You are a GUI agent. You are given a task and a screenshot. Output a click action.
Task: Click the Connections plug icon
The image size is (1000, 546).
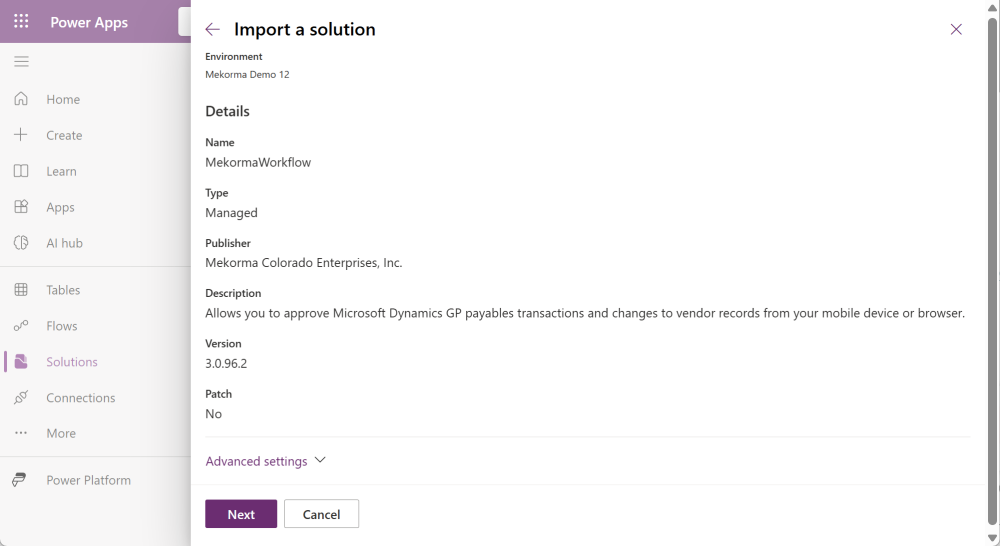click(x=21, y=398)
